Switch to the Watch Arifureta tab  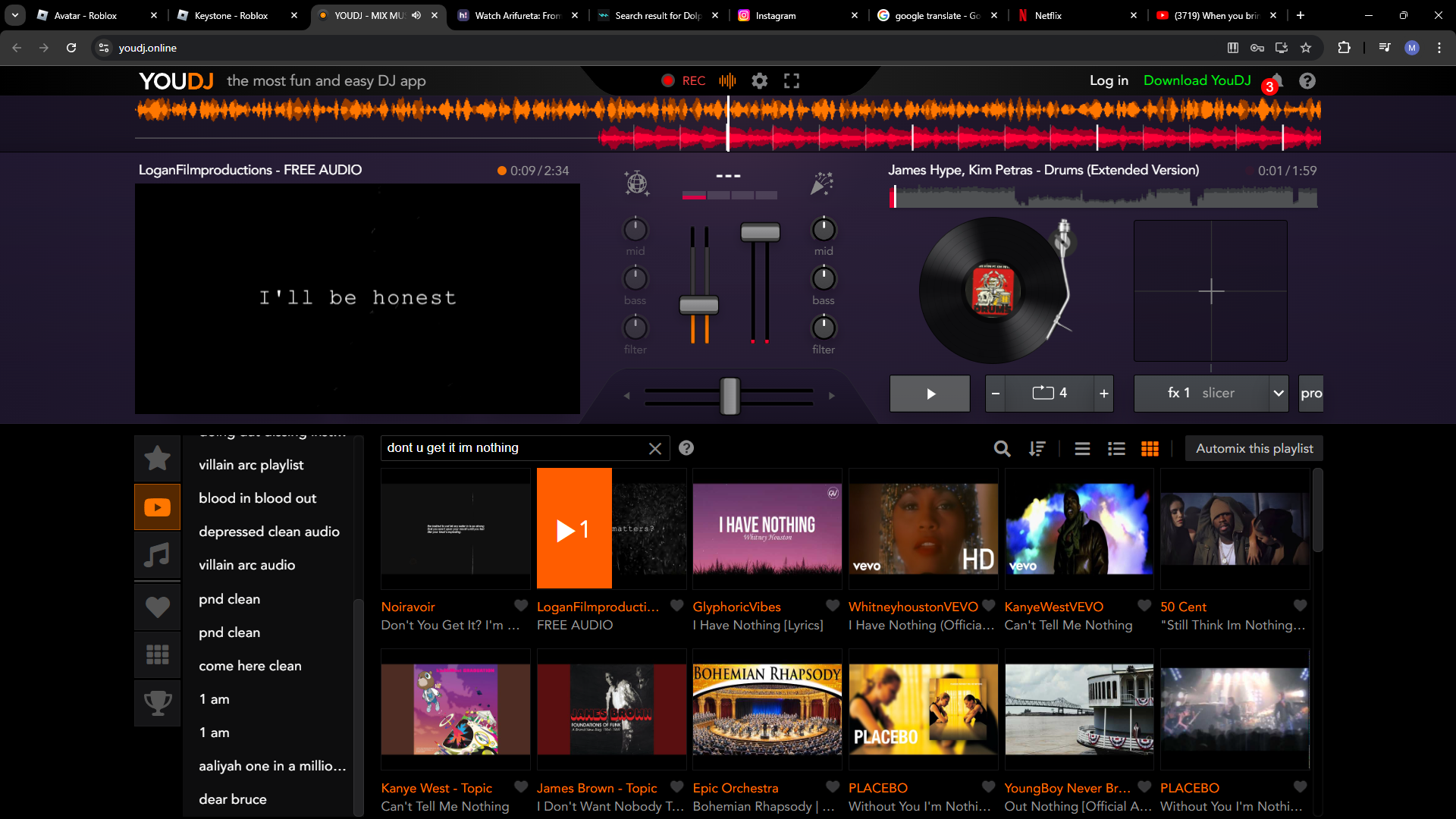point(518,15)
